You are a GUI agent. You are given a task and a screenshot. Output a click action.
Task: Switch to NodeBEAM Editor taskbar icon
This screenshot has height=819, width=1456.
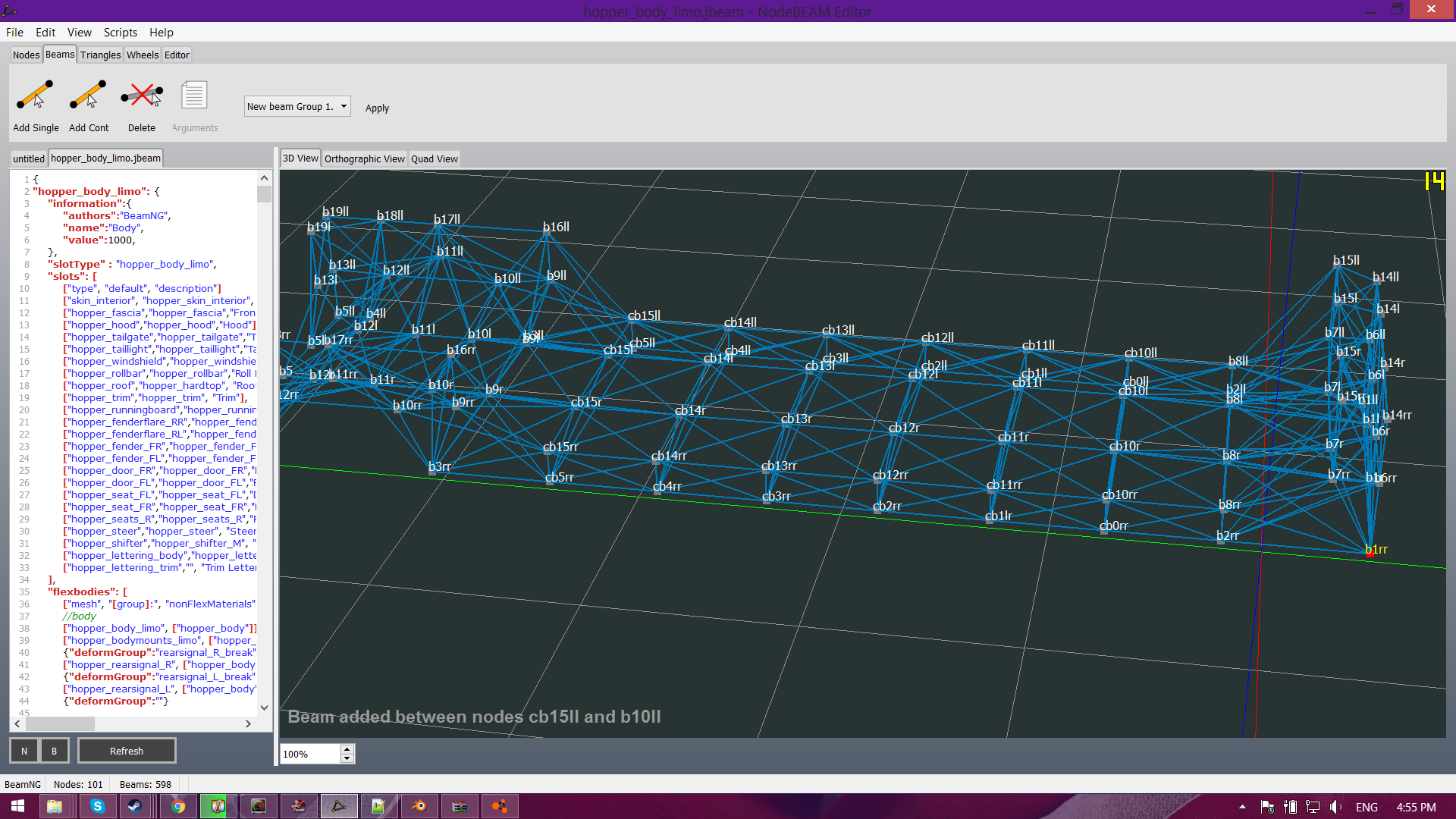339,806
